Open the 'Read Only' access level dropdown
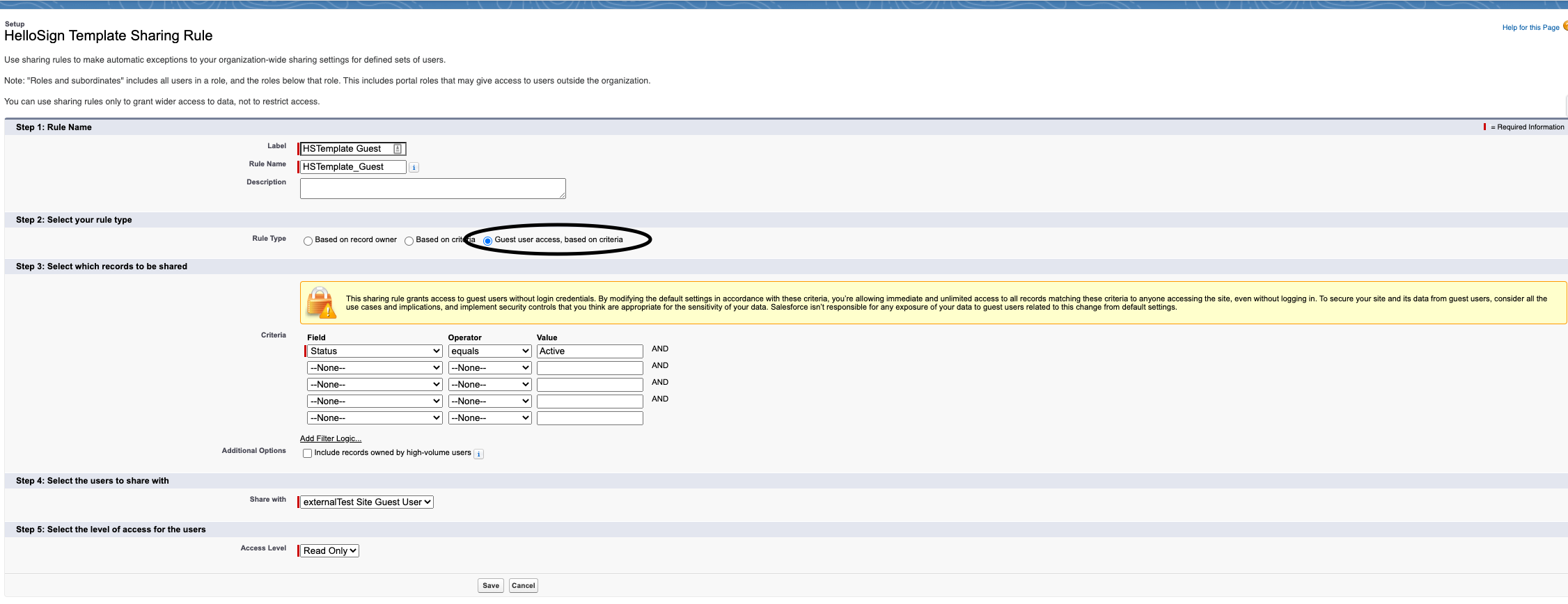The height and width of the screenshot is (604, 1568). pyautogui.click(x=329, y=550)
